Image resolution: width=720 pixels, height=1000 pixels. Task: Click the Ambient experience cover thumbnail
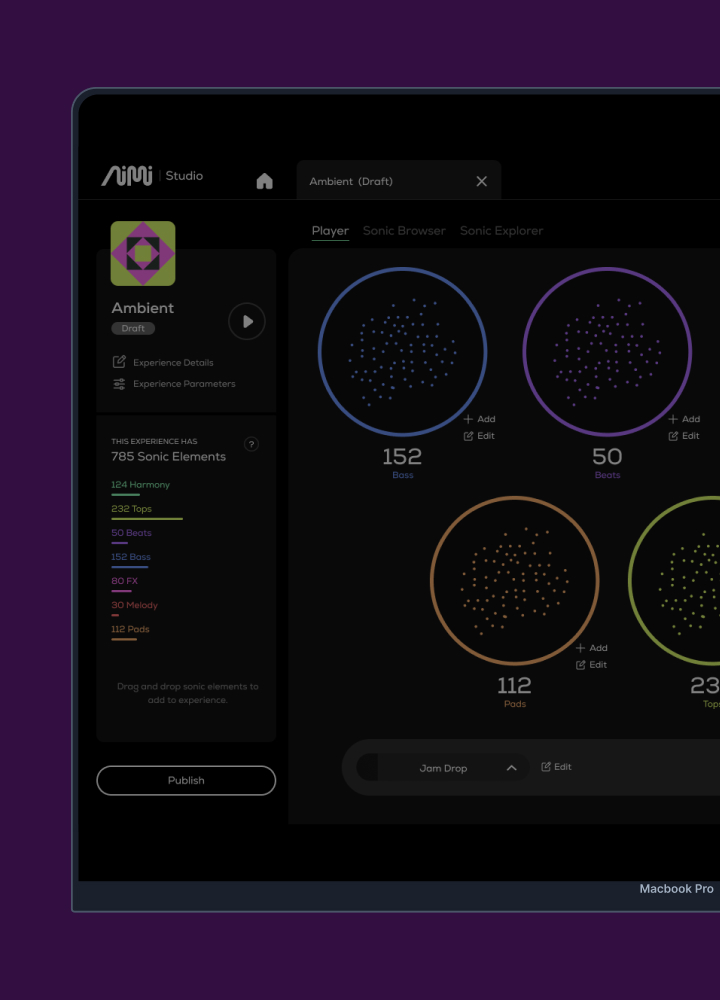click(x=143, y=254)
